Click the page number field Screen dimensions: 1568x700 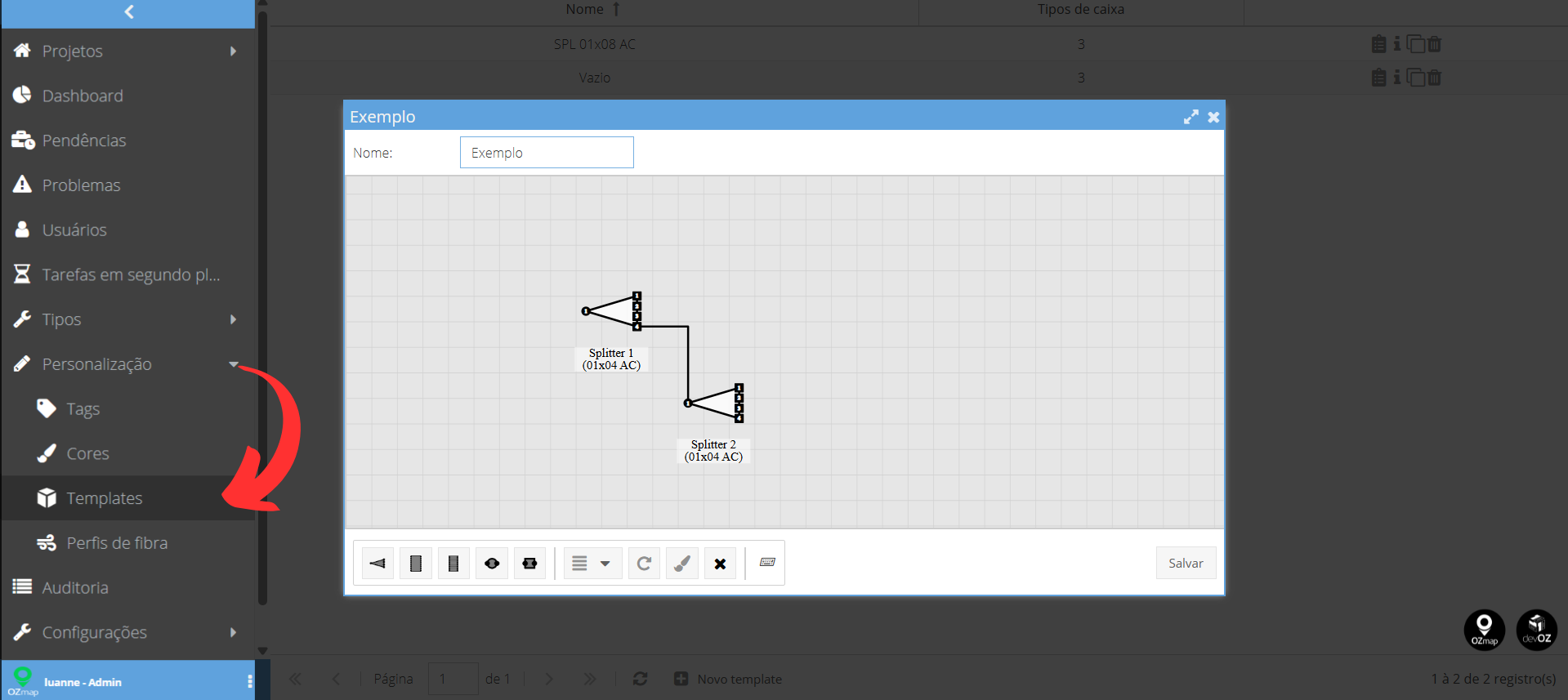453,679
